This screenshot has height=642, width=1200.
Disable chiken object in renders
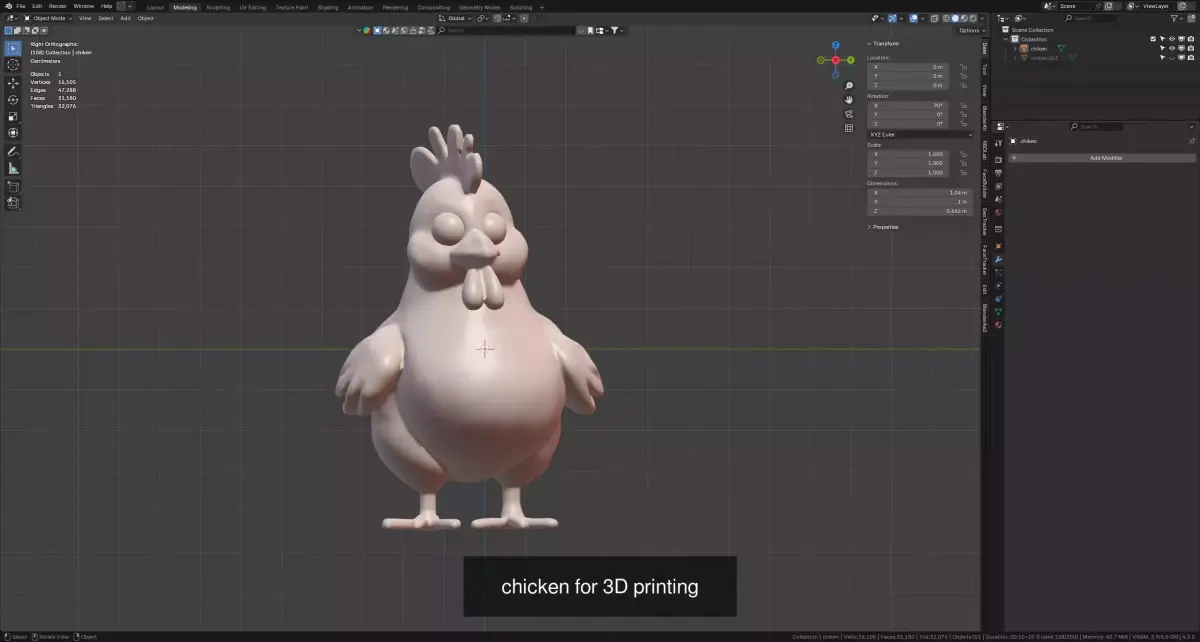point(1191,48)
